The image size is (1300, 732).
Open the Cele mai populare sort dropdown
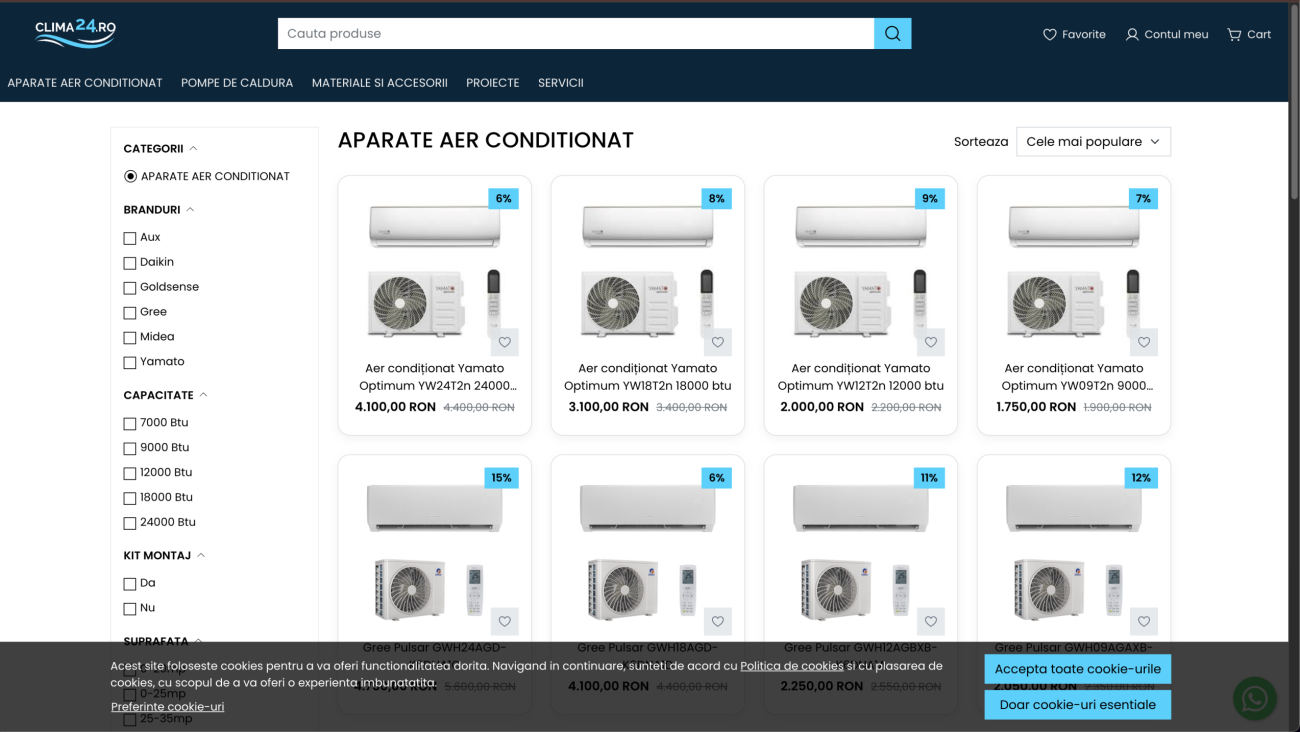tap(1092, 142)
